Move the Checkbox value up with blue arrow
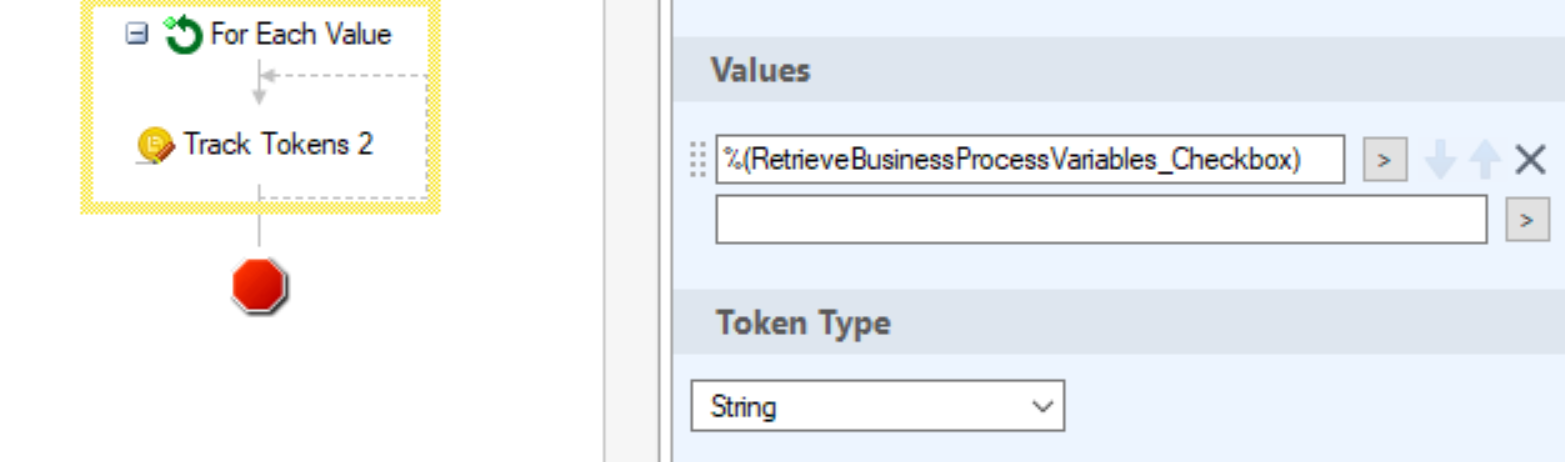The height and width of the screenshot is (462, 1565). coord(1485,160)
